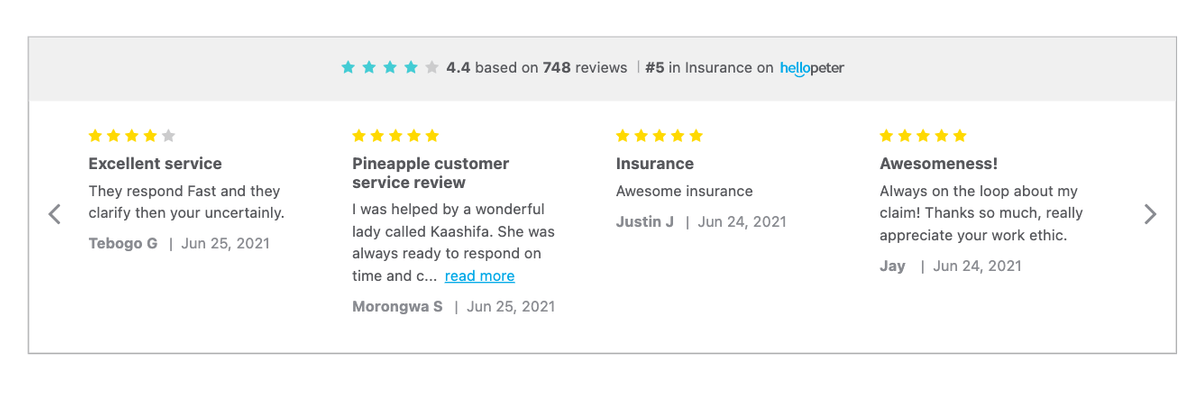1200x394 pixels.
Task: Click reviewer name Jay
Action: tap(893, 266)
